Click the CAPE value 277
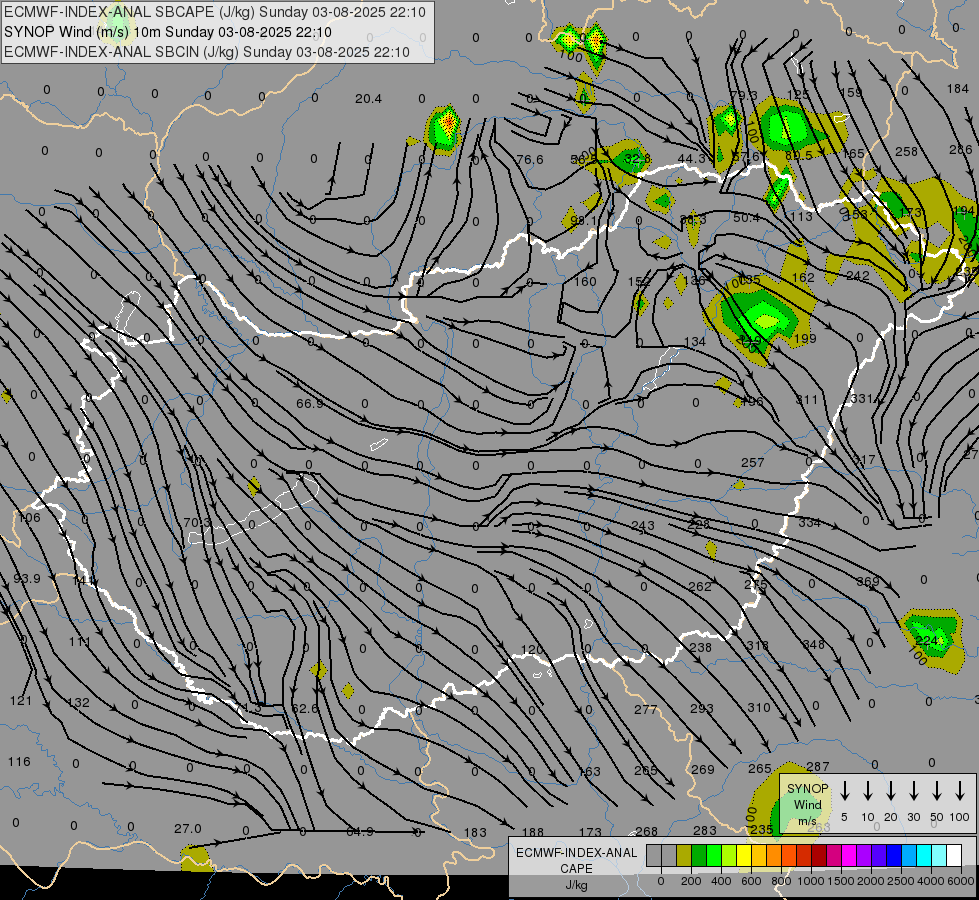This screenshot has height=900, width=979. [x=646, y=710]
